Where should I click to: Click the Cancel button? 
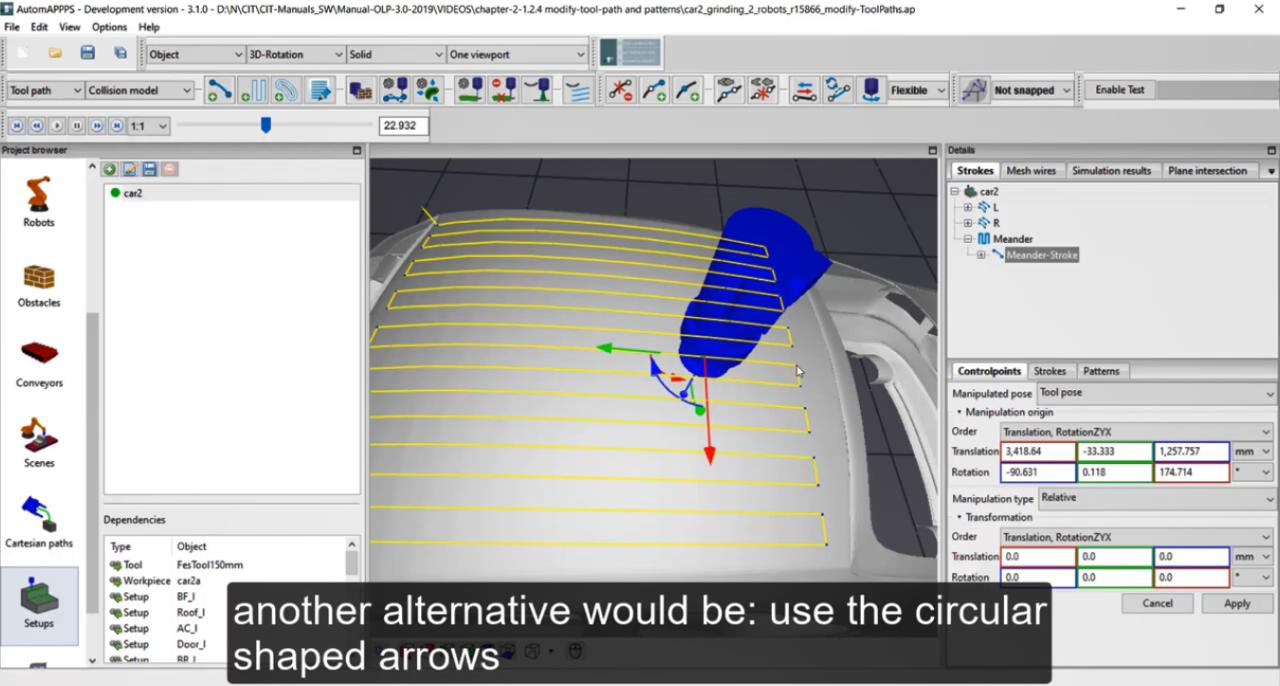(x=1157, y=603)
